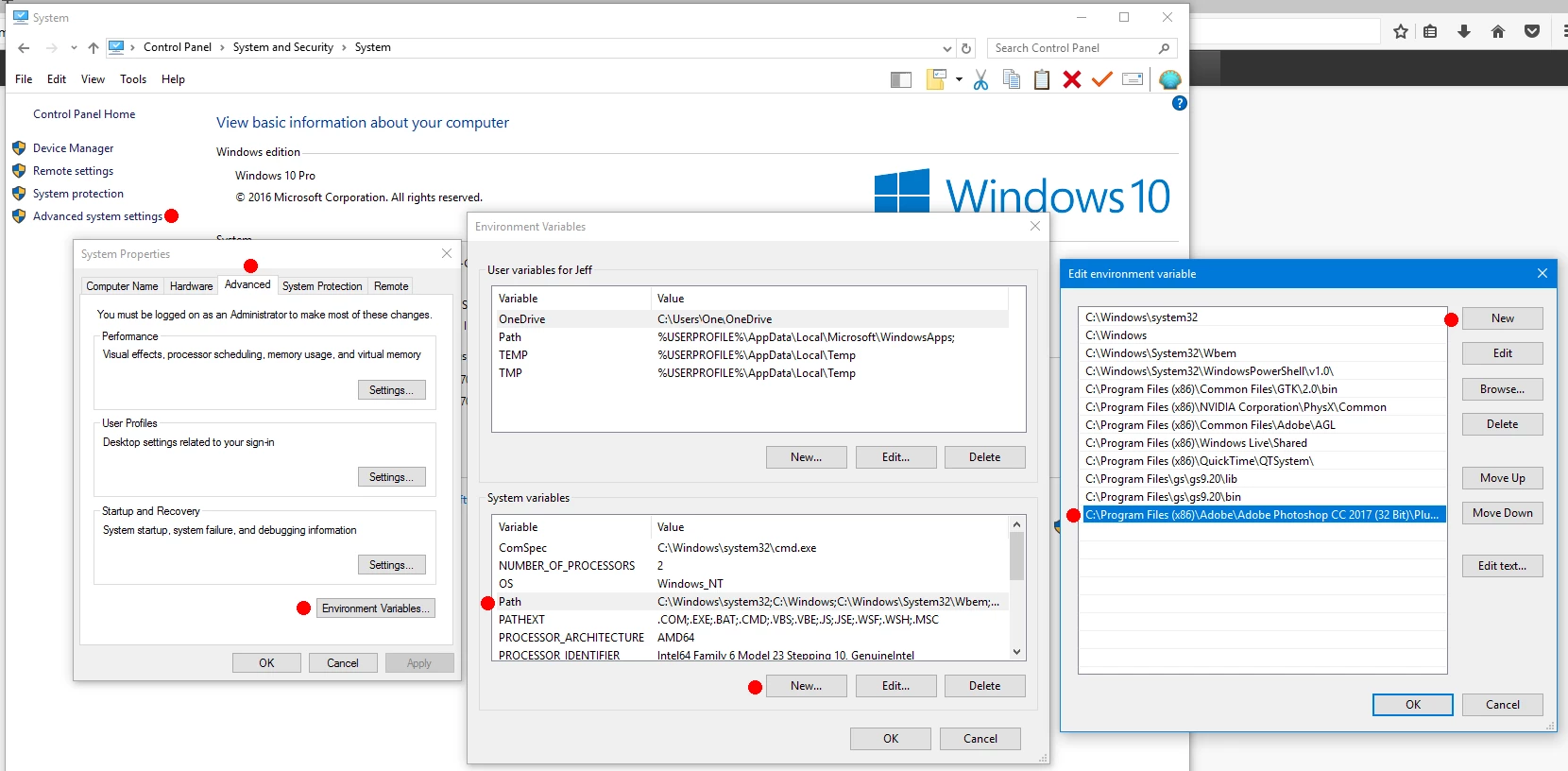Open the File menu
This screenshot has width=1568, height=771.
click(x=24, y=79)
